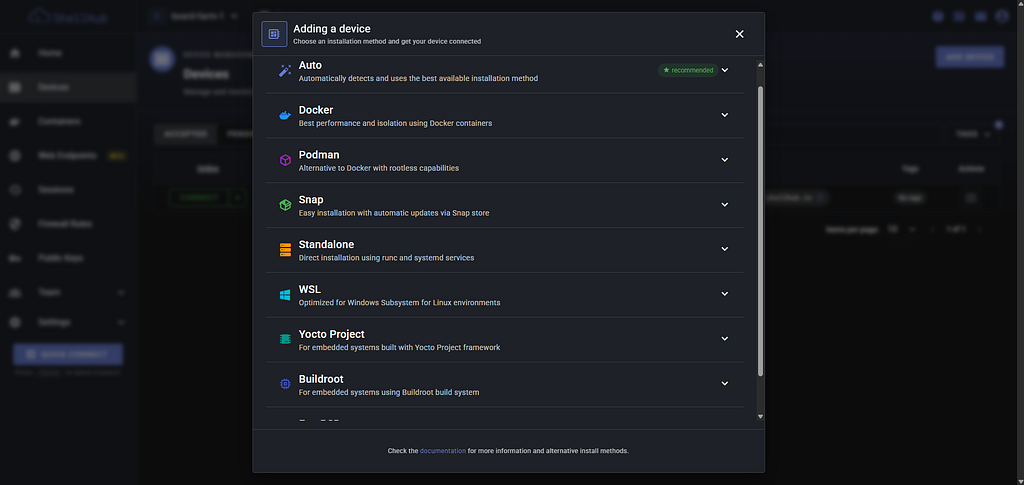Open Sessions in the background sidebar

pyautogui.click(x=68, y=189)
